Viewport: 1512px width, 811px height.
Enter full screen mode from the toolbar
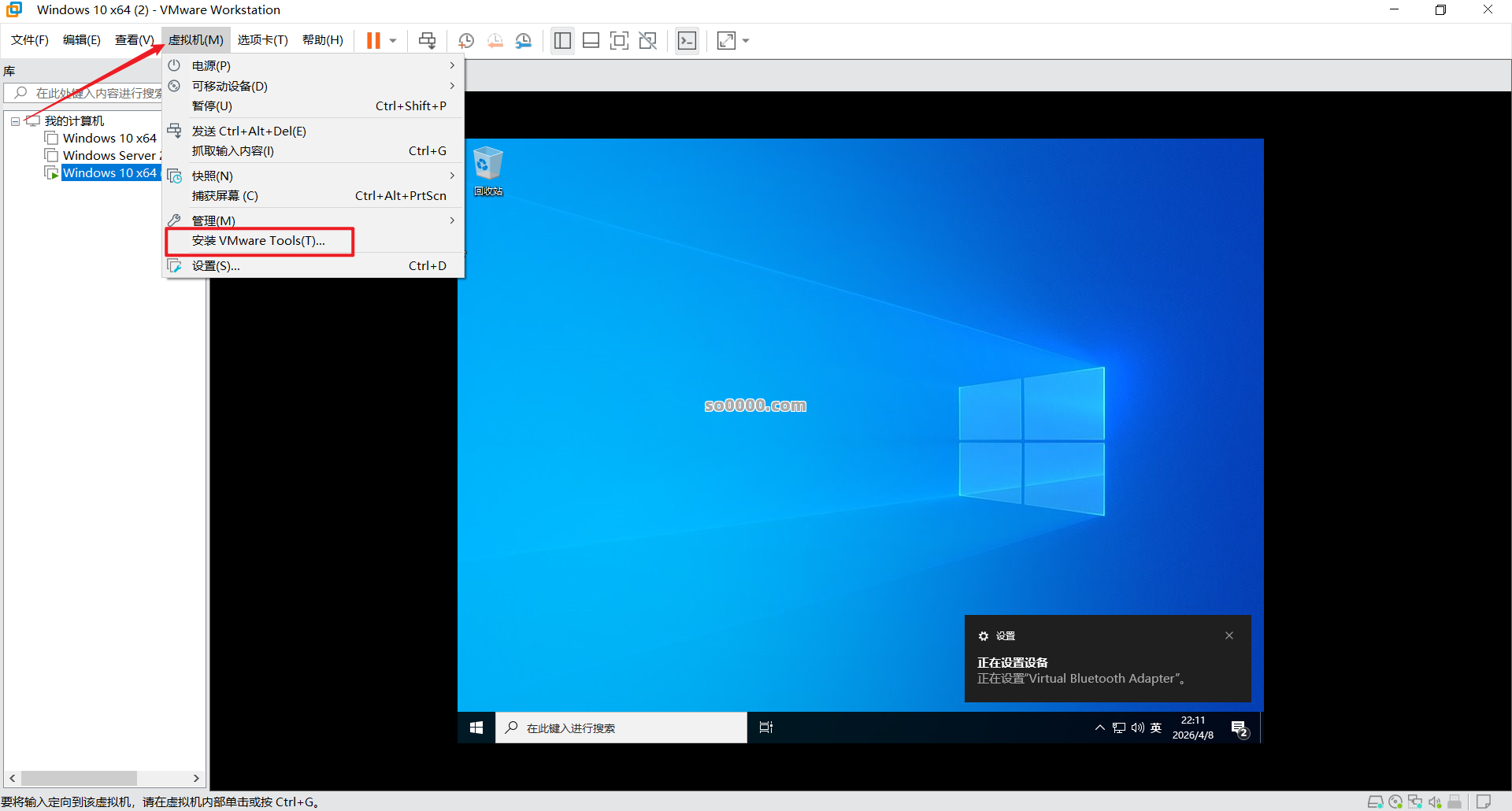pyautogui.click(x=619, y=40)
